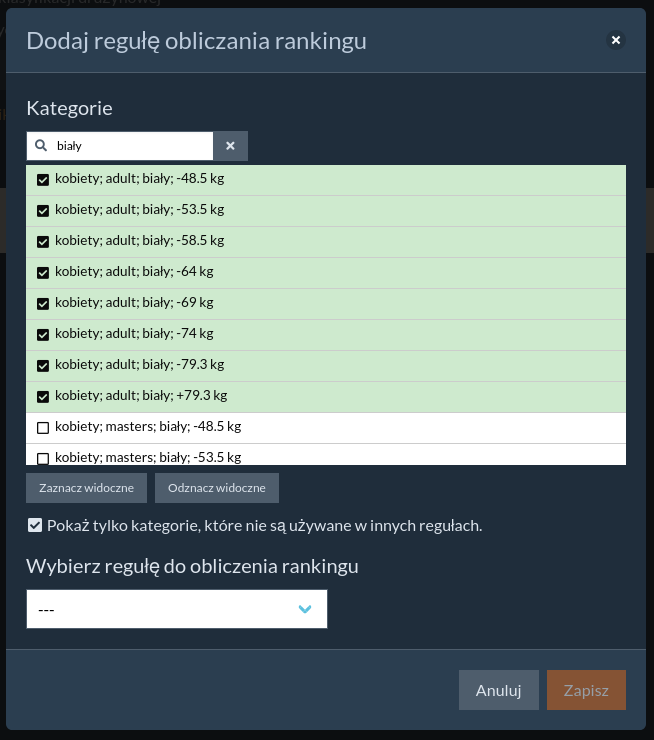Uncheck kobiety adult biały -53.5 kg
This screenshot has height=740, width=654.
click(x=43, y=211)
